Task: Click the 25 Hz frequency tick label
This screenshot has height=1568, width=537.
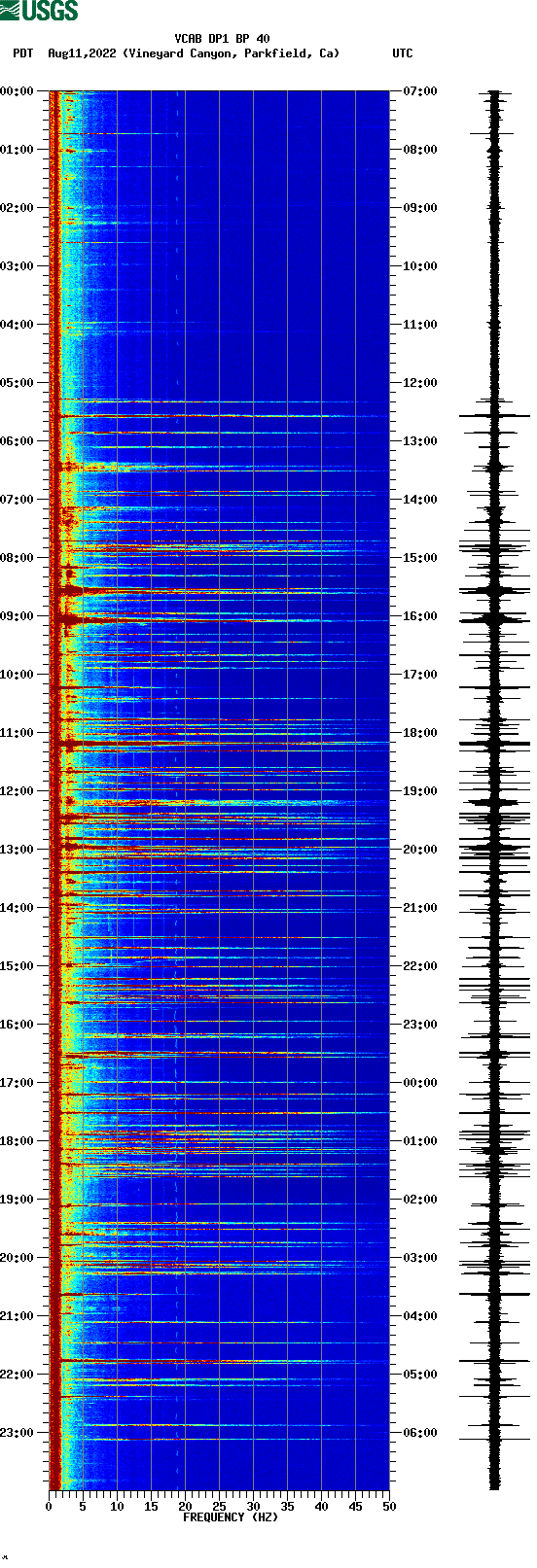Action: point(219,1507)
